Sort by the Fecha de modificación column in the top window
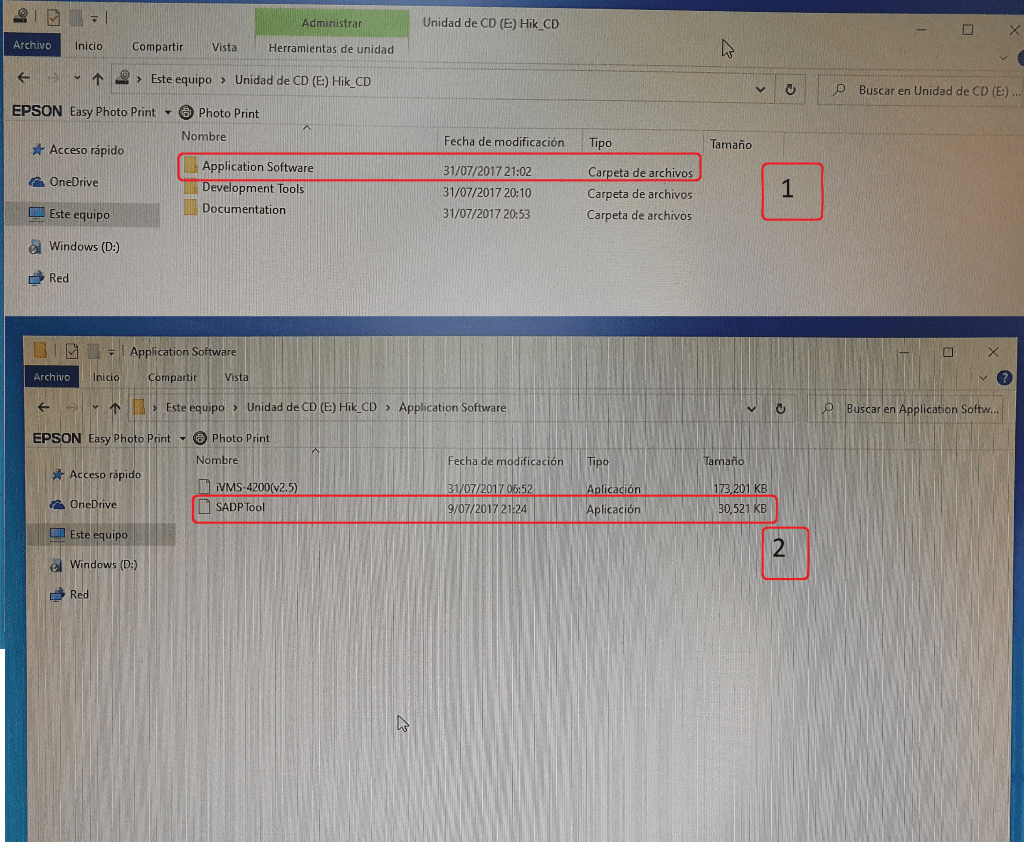1024x842 pixels. click(504, 143)
